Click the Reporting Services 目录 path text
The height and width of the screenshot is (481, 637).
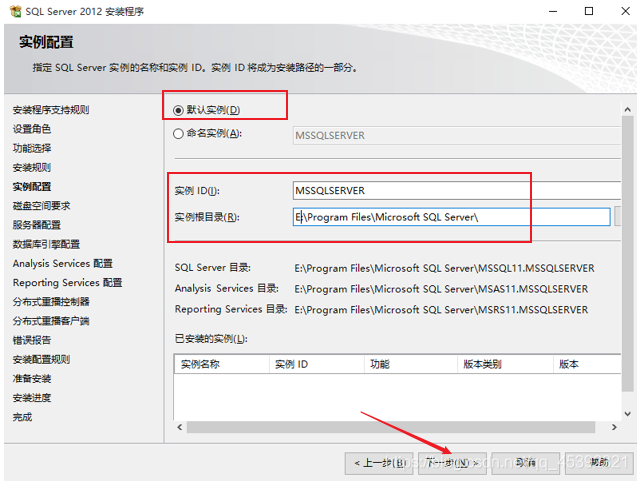pos(441,310)
